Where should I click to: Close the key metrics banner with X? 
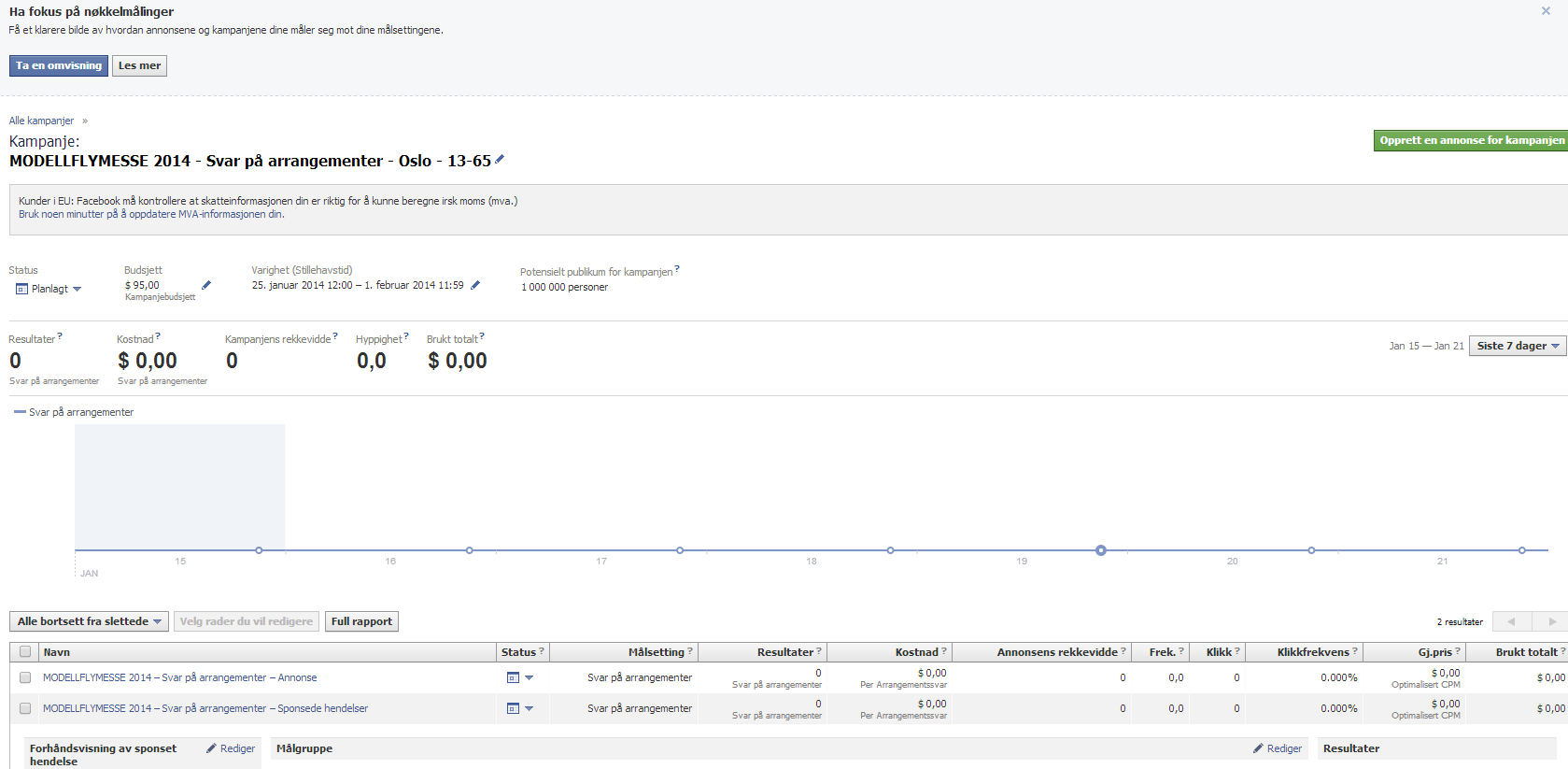point(1546,11)
